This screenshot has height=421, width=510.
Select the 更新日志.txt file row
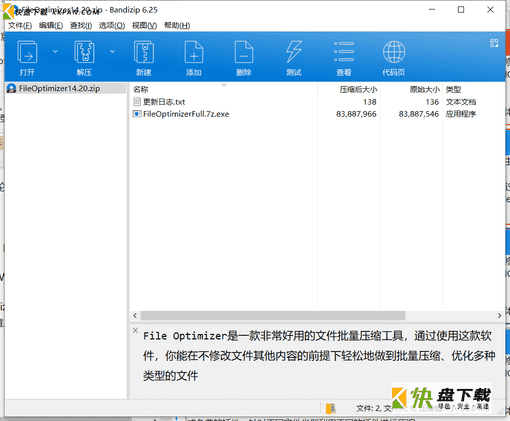tap(317, 102)
